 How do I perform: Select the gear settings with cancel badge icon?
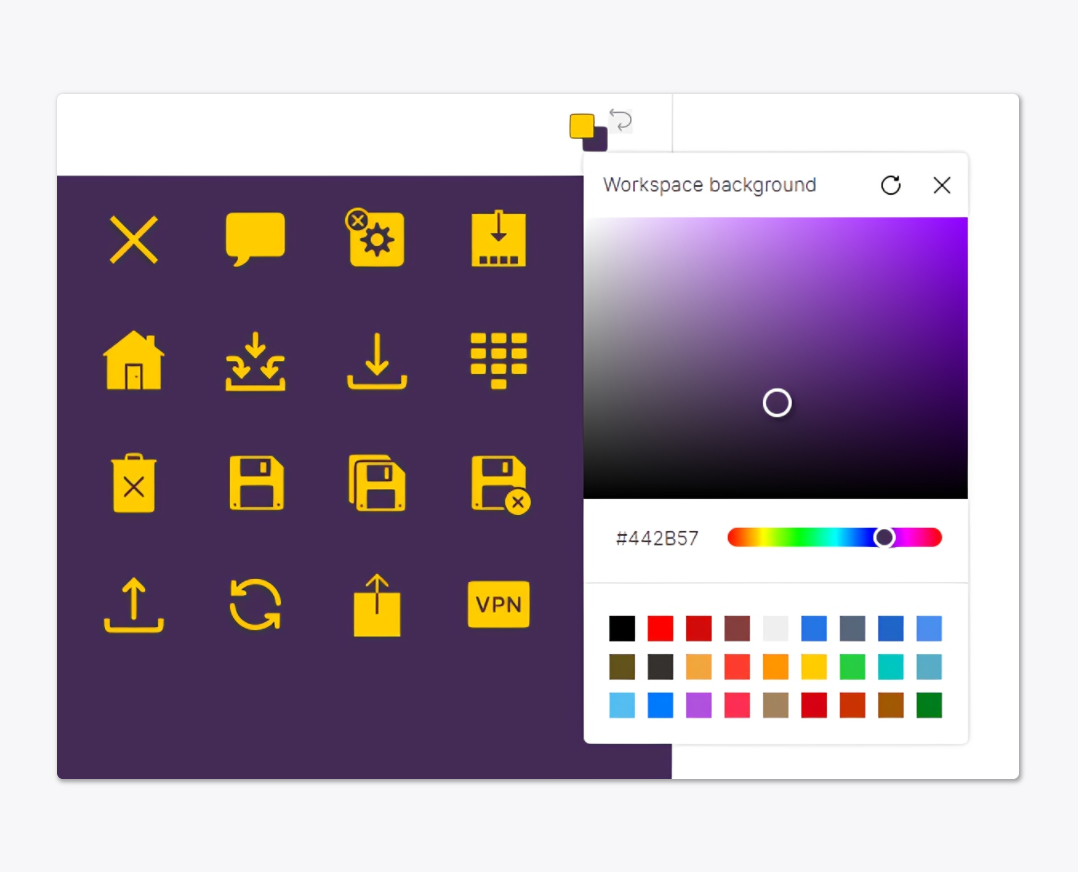click(375, 238)
